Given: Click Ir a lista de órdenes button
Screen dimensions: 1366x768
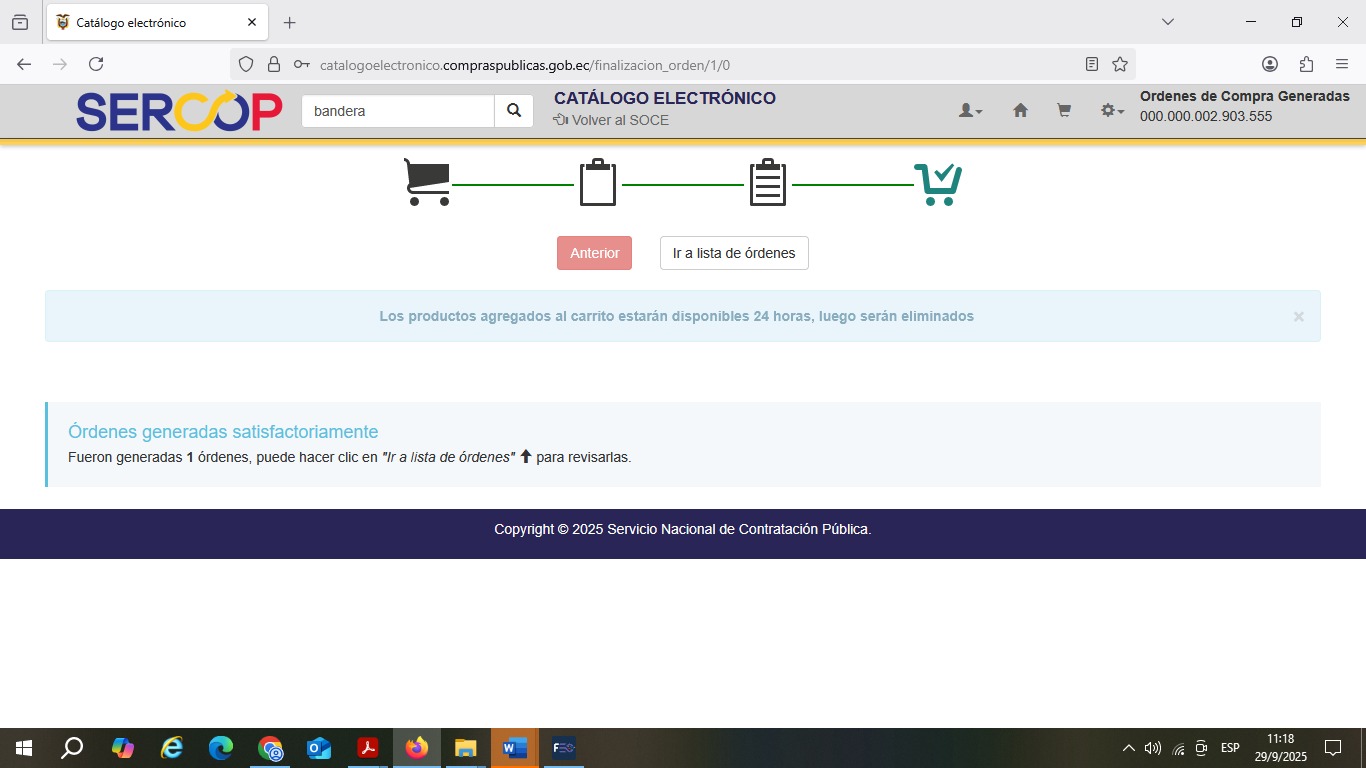Looking at the screenshot, I should pos(734,253).
